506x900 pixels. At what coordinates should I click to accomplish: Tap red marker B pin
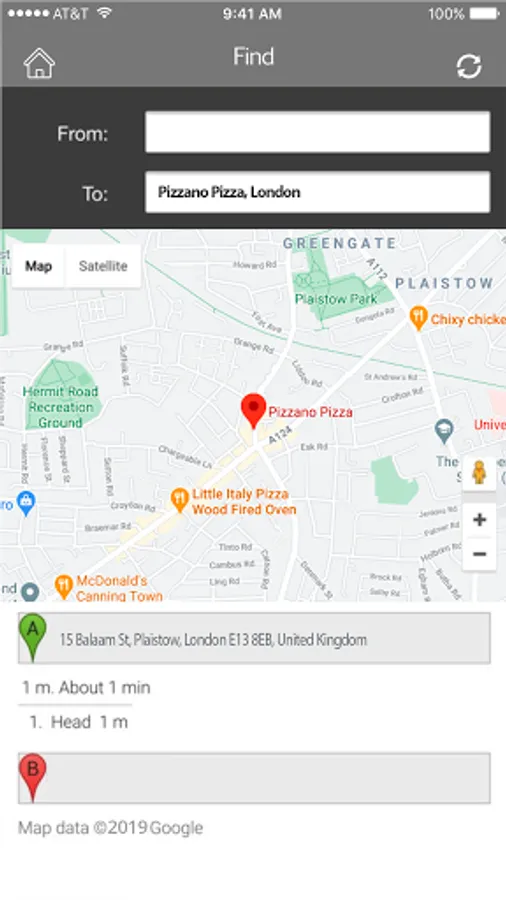[33, 777]
